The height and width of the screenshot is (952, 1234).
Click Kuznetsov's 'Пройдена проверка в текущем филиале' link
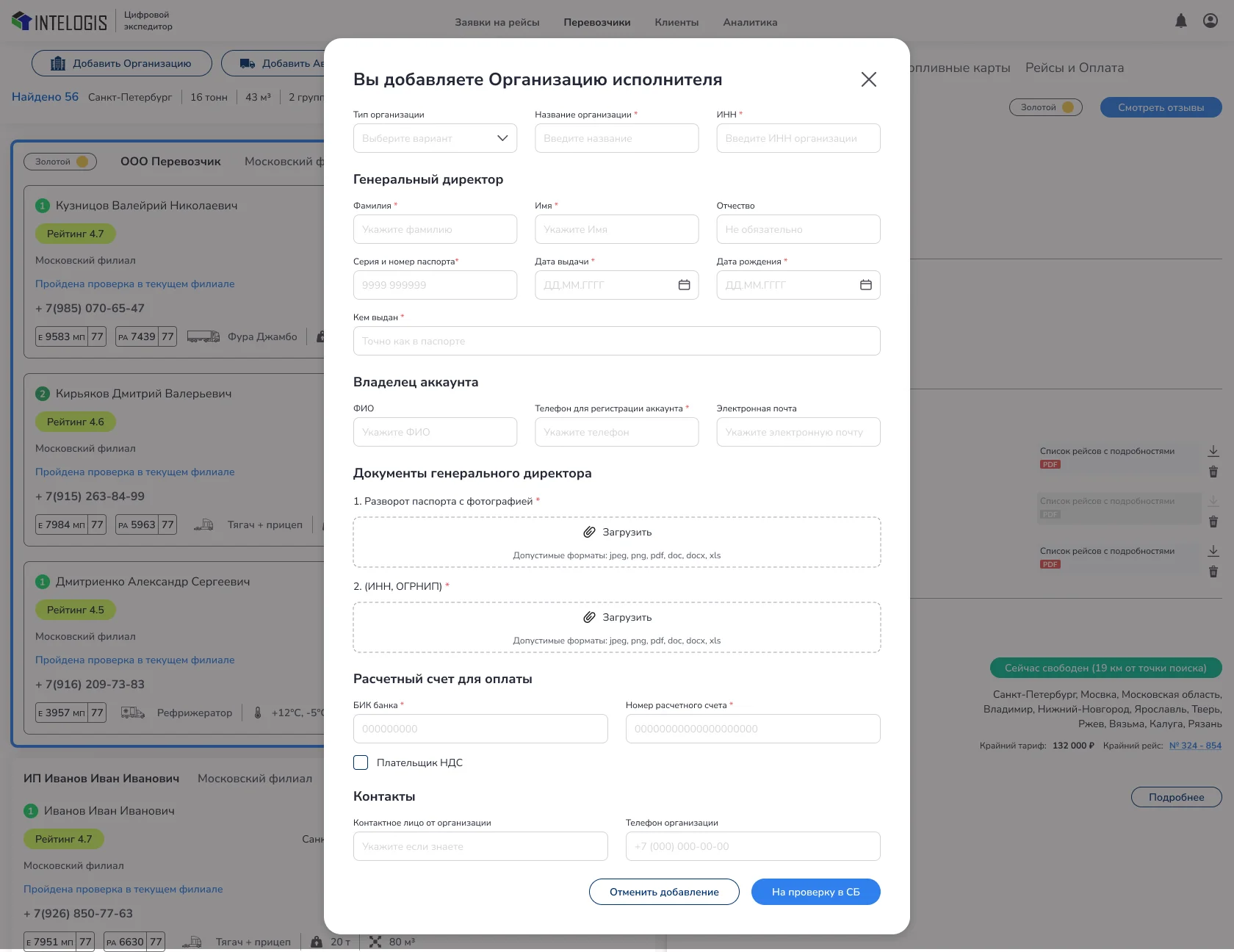(135, 284)
